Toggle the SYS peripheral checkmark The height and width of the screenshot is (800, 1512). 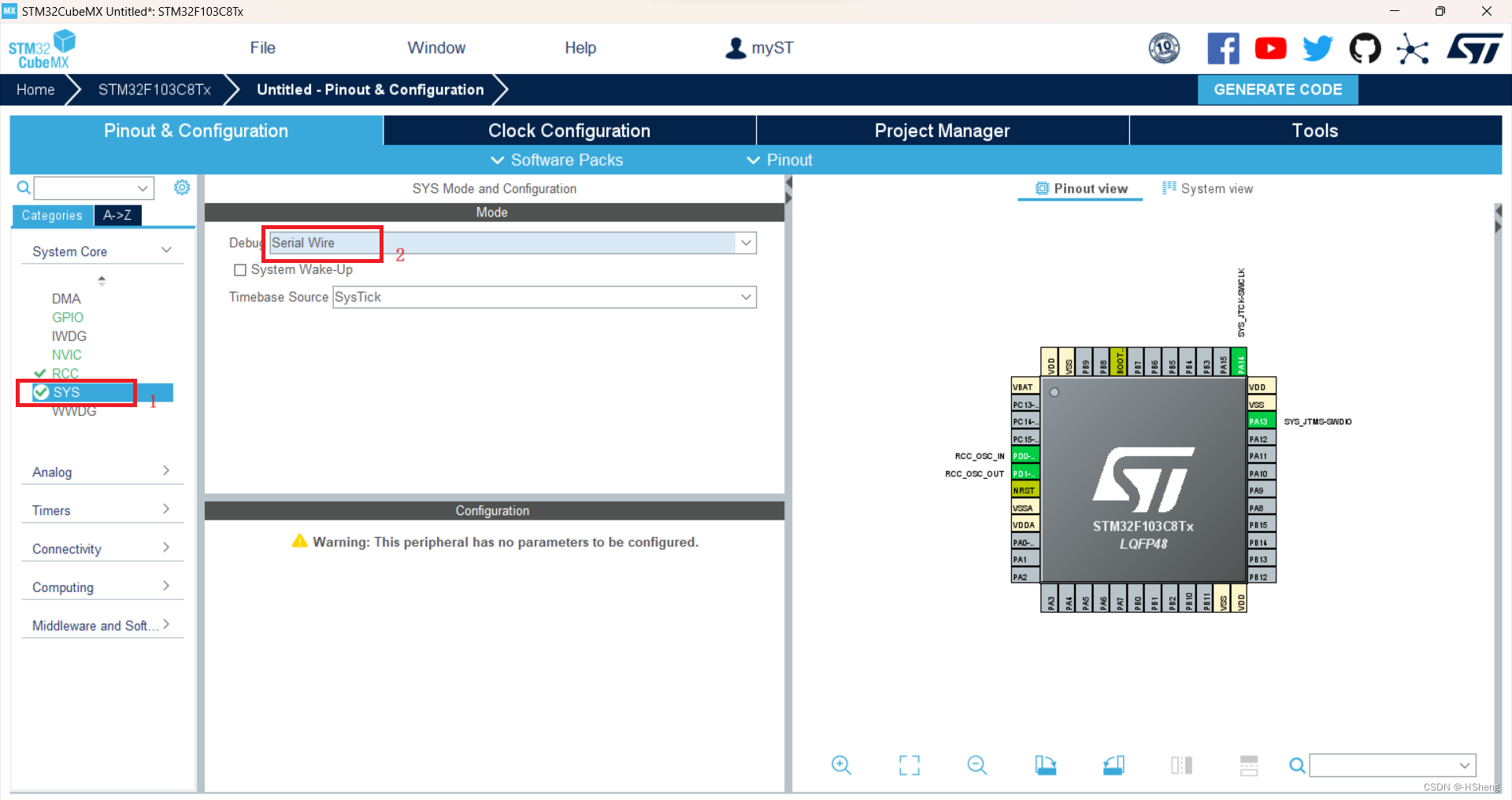(43, 392)
